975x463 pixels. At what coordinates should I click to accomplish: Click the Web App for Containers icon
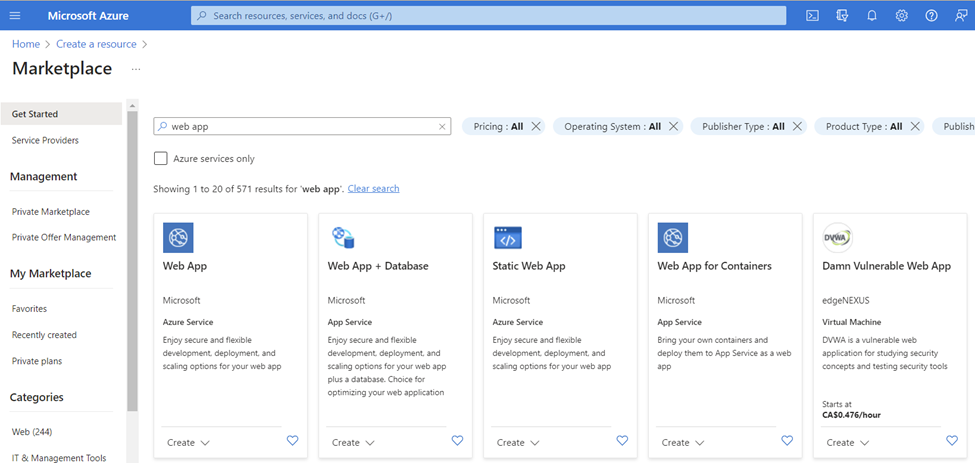[x=673, y=237]
